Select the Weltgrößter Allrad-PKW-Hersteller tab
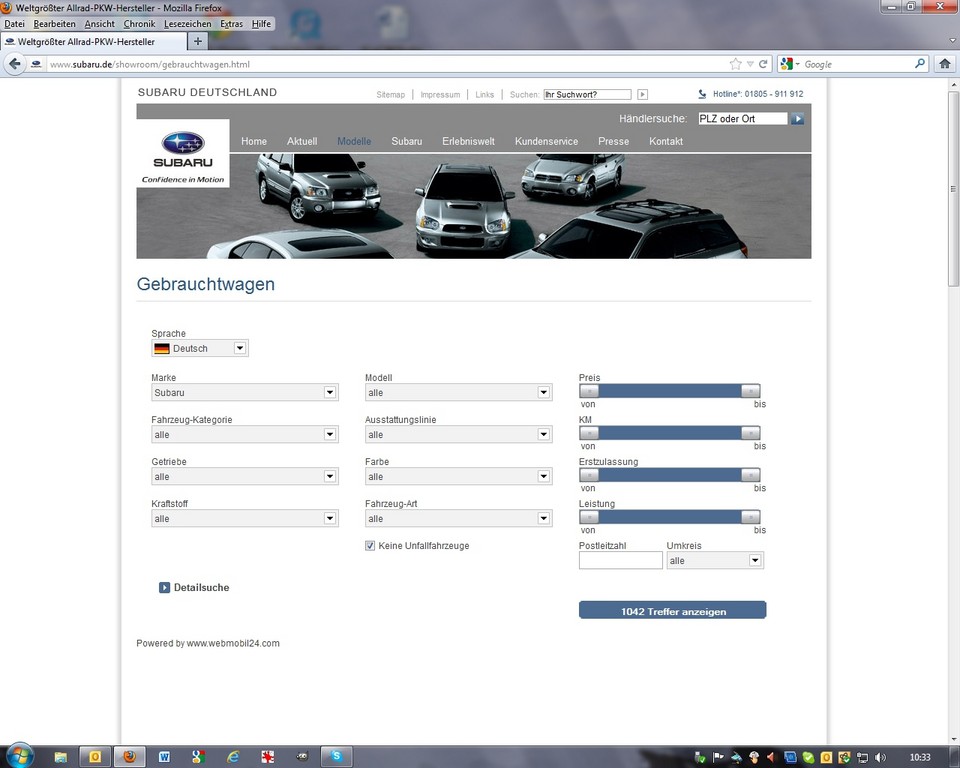Screen dimensions: 960x768 coord(93,42)
